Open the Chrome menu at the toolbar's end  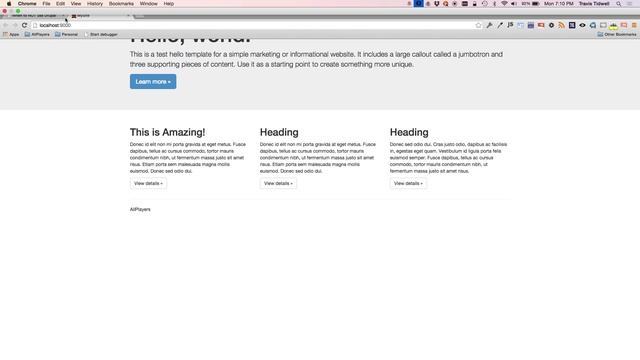point(634,25)
